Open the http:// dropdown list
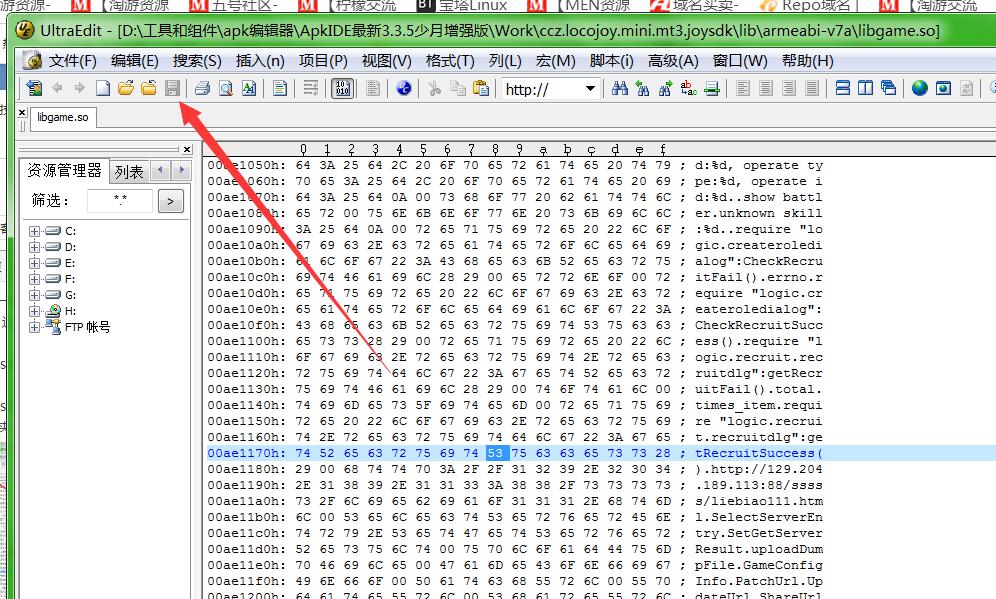This screenshot has width=996, height=599. tap(590, 89)
